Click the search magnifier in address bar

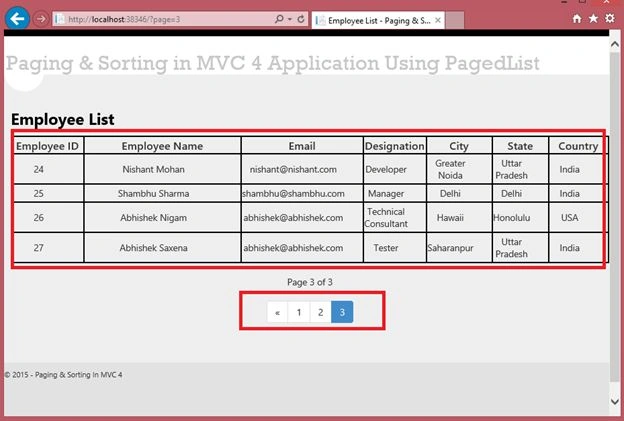[279, 19]
